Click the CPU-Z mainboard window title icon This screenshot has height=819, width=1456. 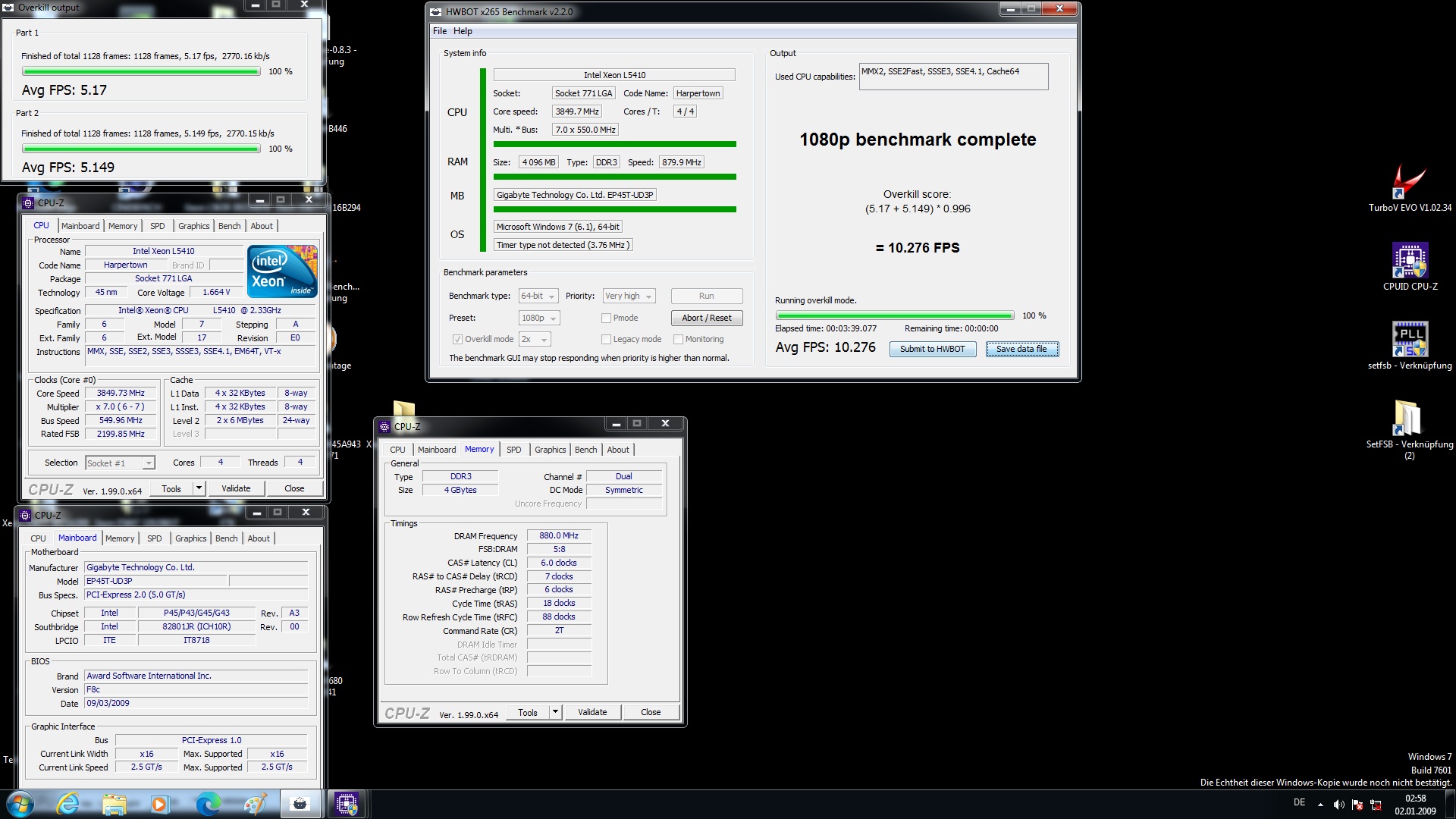click(25, 515)
